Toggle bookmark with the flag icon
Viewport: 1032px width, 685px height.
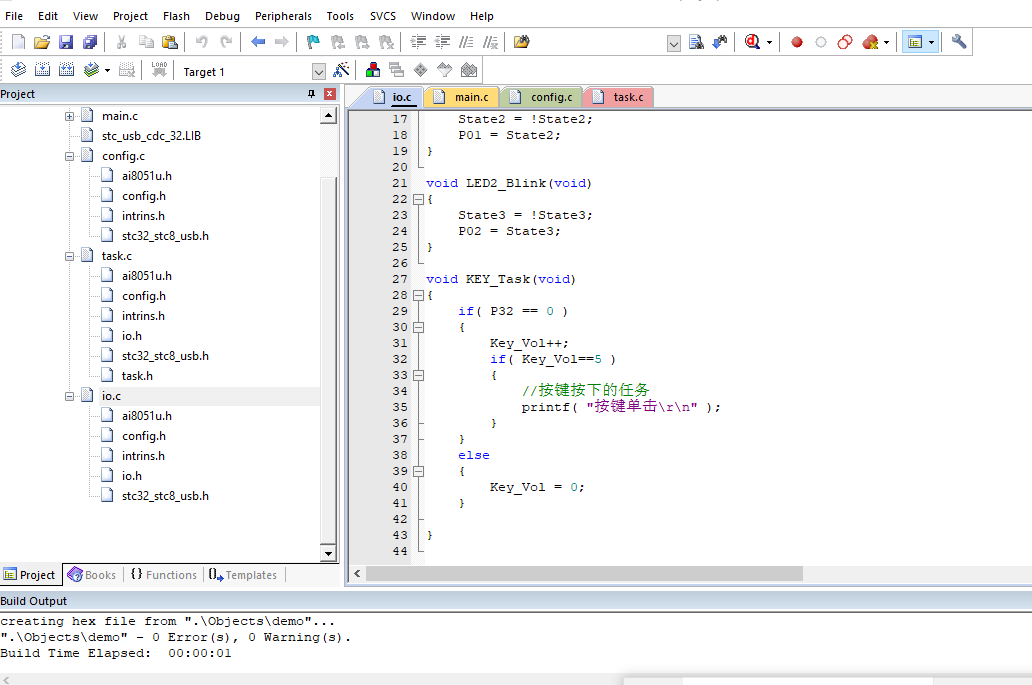click(x=313, y=42)
